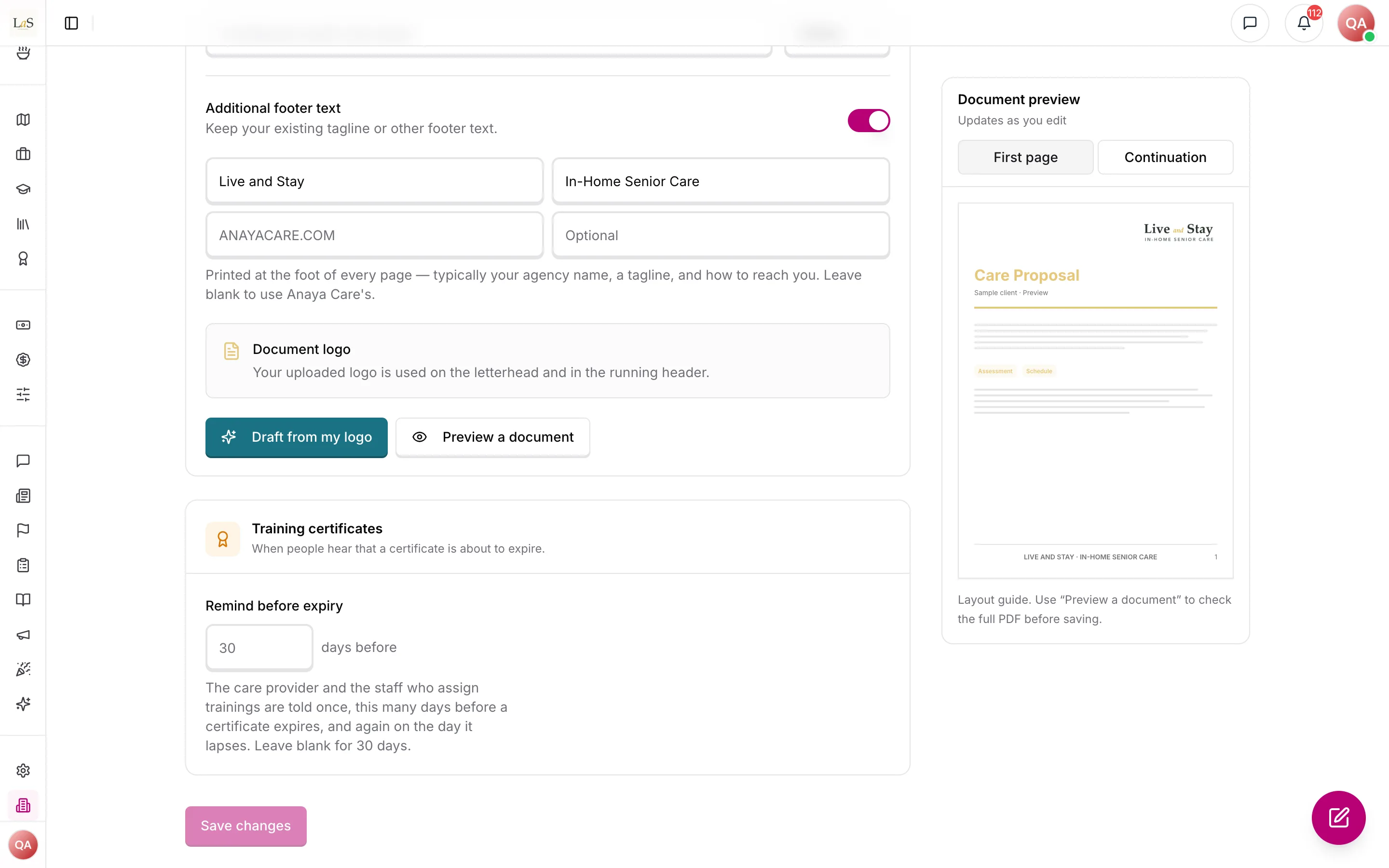1389x868 pixels.
Task: Open the party popper icon in sidebar
Action: pos(23,669)
